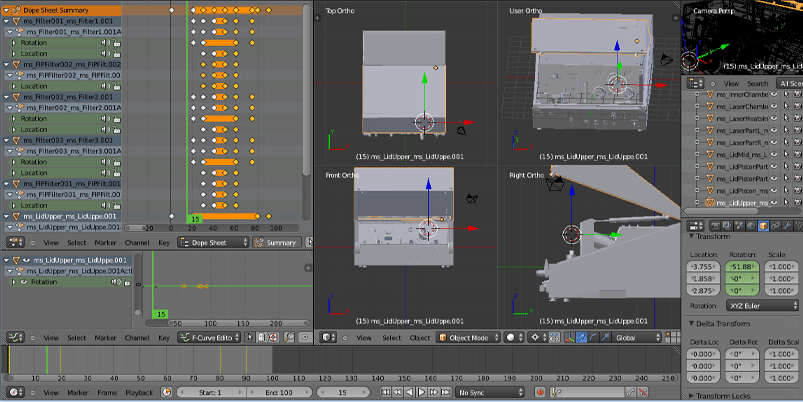Open the F-Curve Editor mode dropdown
The image size is (803, 402).
point(209,337)
